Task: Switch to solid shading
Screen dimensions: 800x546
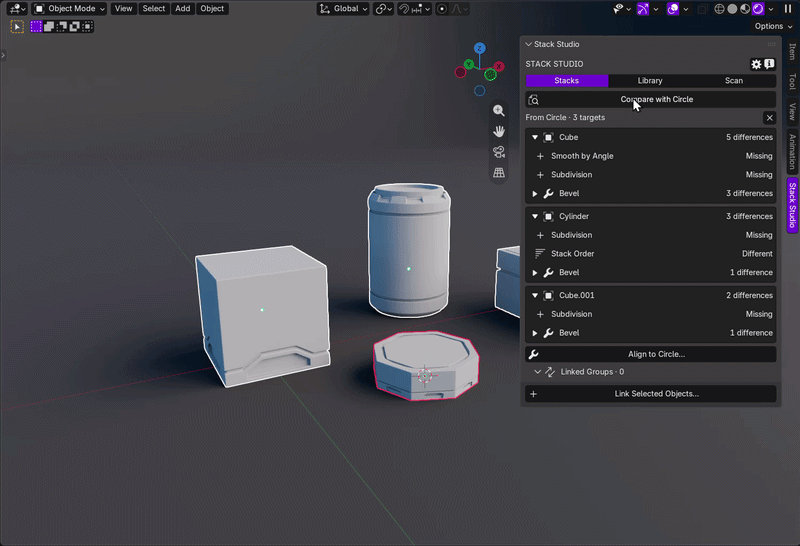Action: click(732, 9)
